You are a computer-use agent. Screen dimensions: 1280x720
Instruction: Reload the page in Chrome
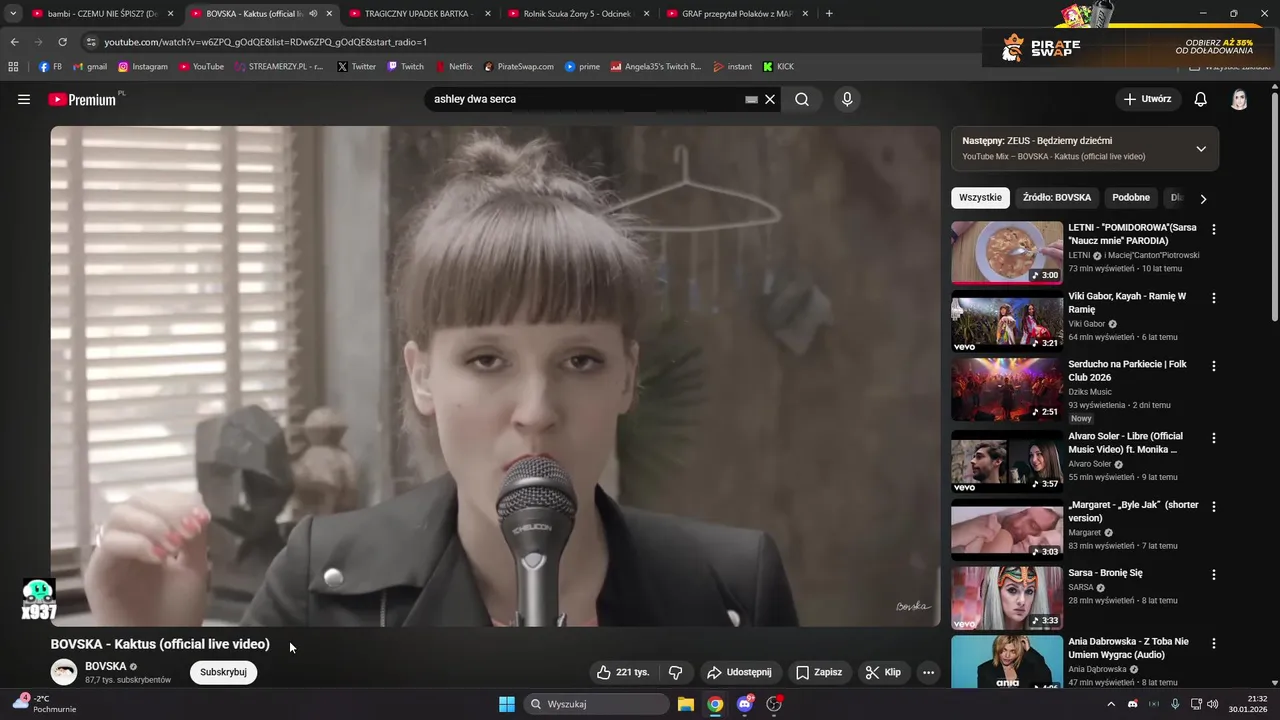pyautogui.click(x=62, y=42)
